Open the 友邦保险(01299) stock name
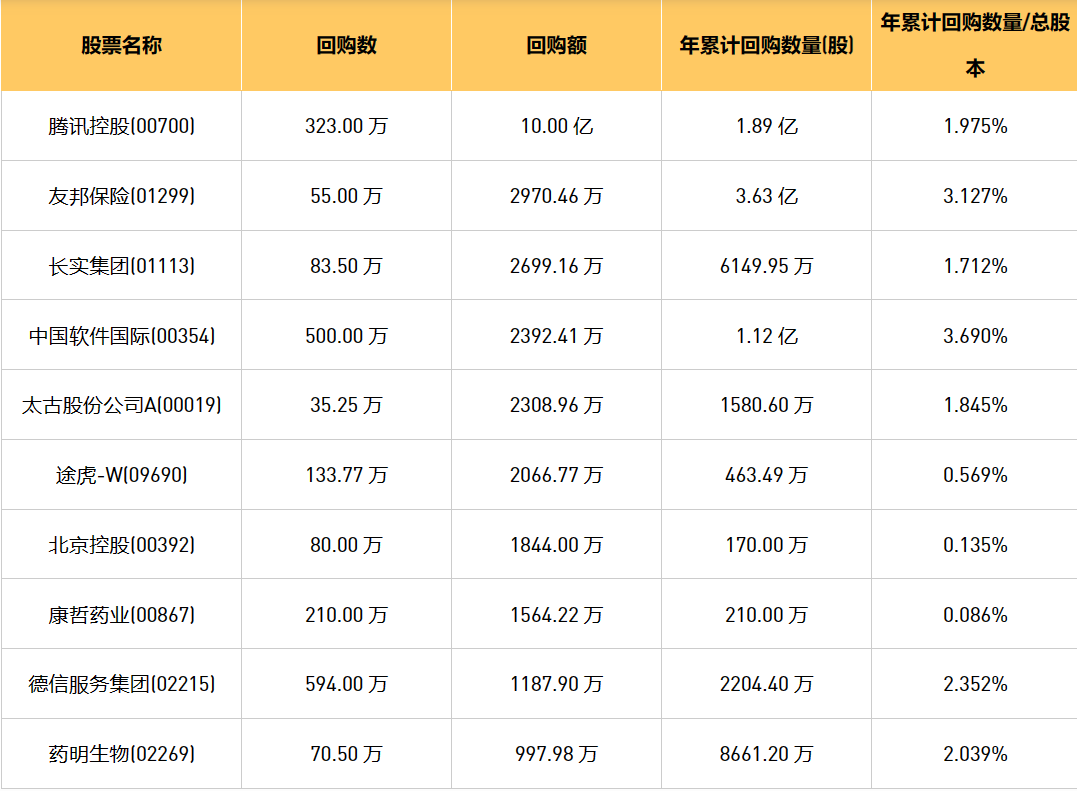Viewport: 1077px width, 791px height. [x=121, y=196]
